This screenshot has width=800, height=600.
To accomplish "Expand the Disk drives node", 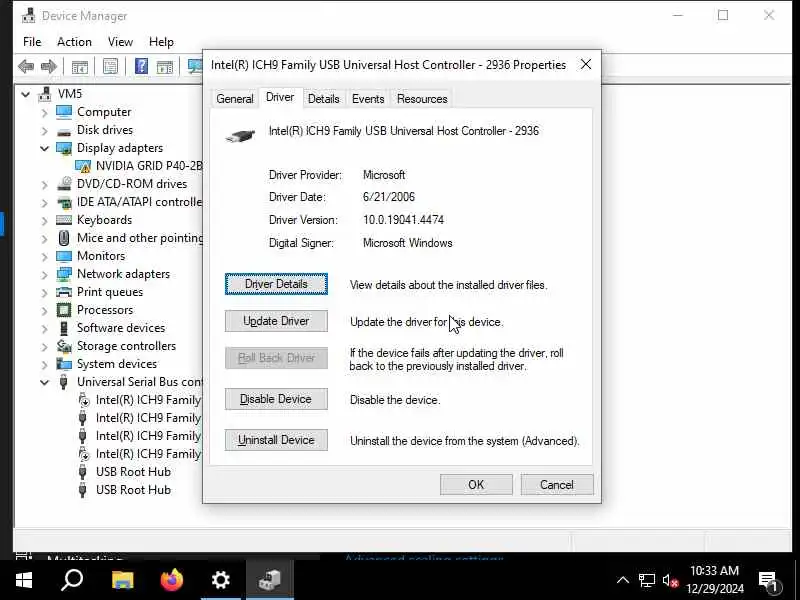I will (x=44, y=131).
